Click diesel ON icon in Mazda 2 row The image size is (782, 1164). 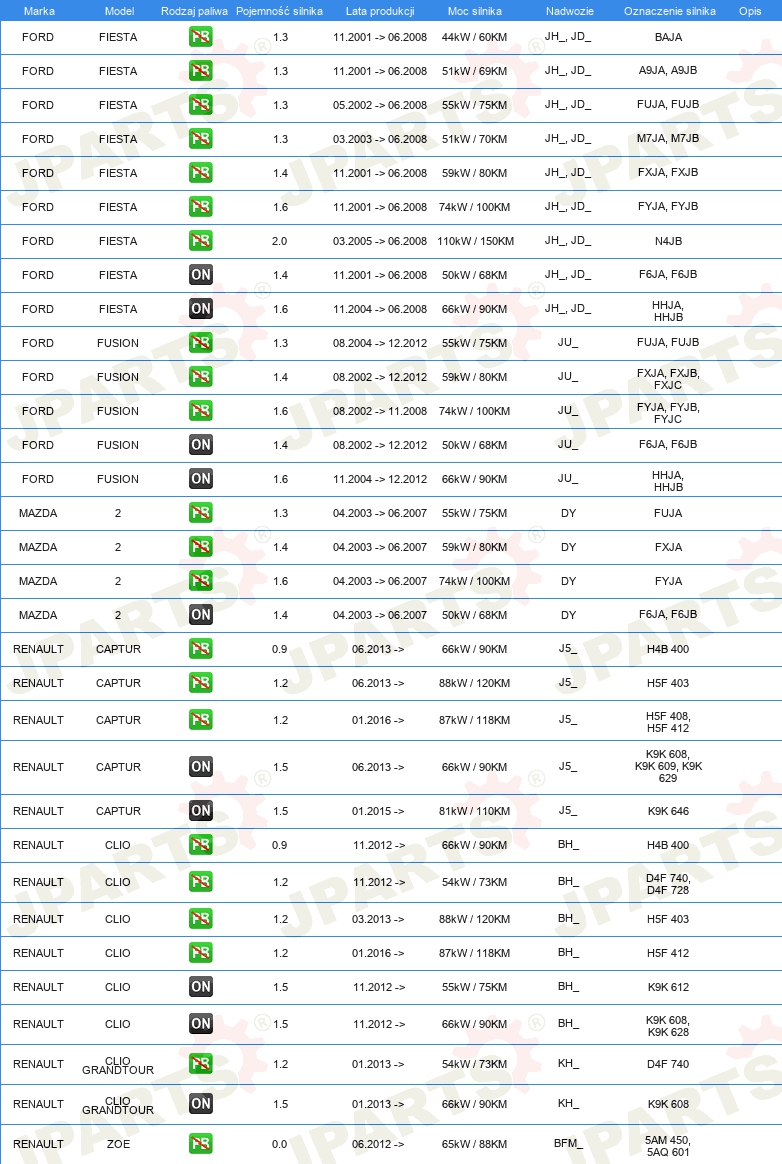click(x=201, y=615)
